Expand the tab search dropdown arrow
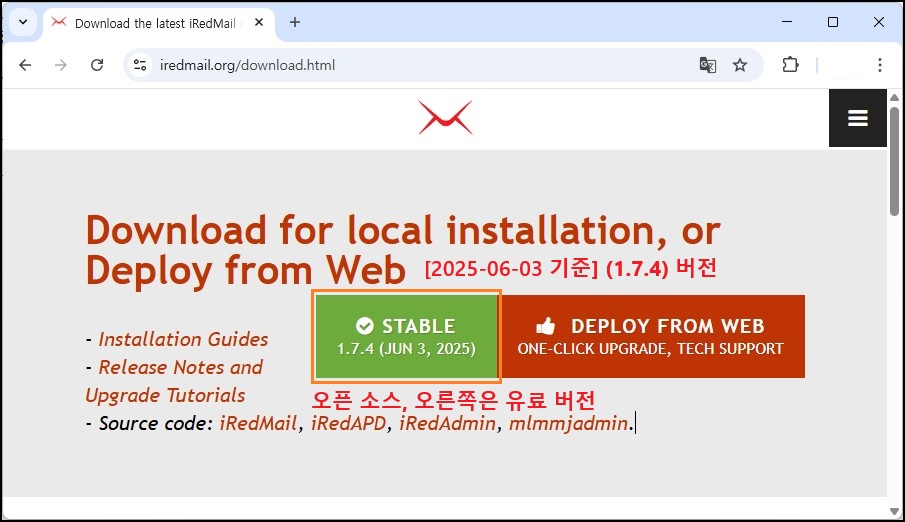 (23, 22)
